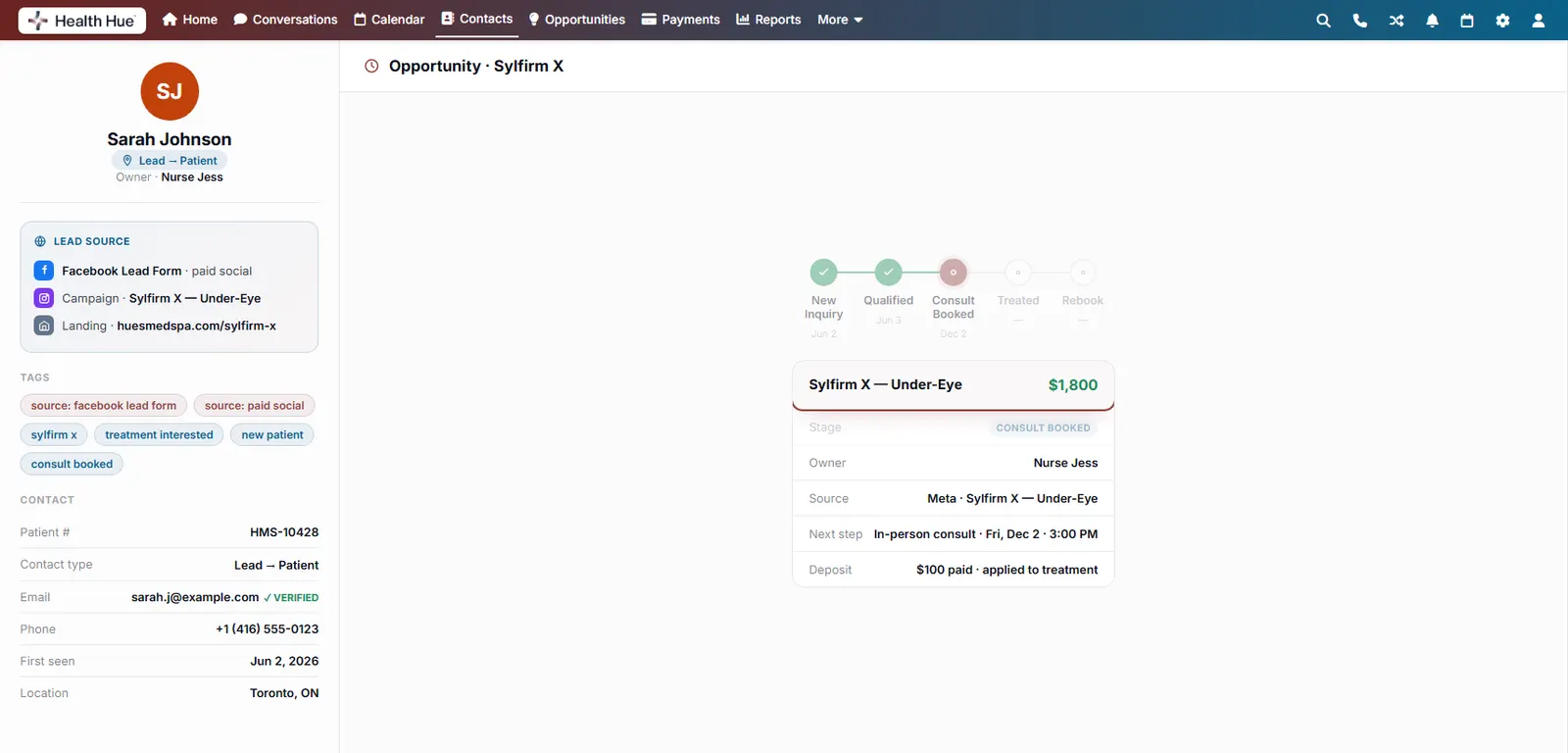The width and height of the screenshot is (1568, 753).
Task: Click the First seen date Jun 2, 2026
Action: pyautogui.click(x=284, y=662)
